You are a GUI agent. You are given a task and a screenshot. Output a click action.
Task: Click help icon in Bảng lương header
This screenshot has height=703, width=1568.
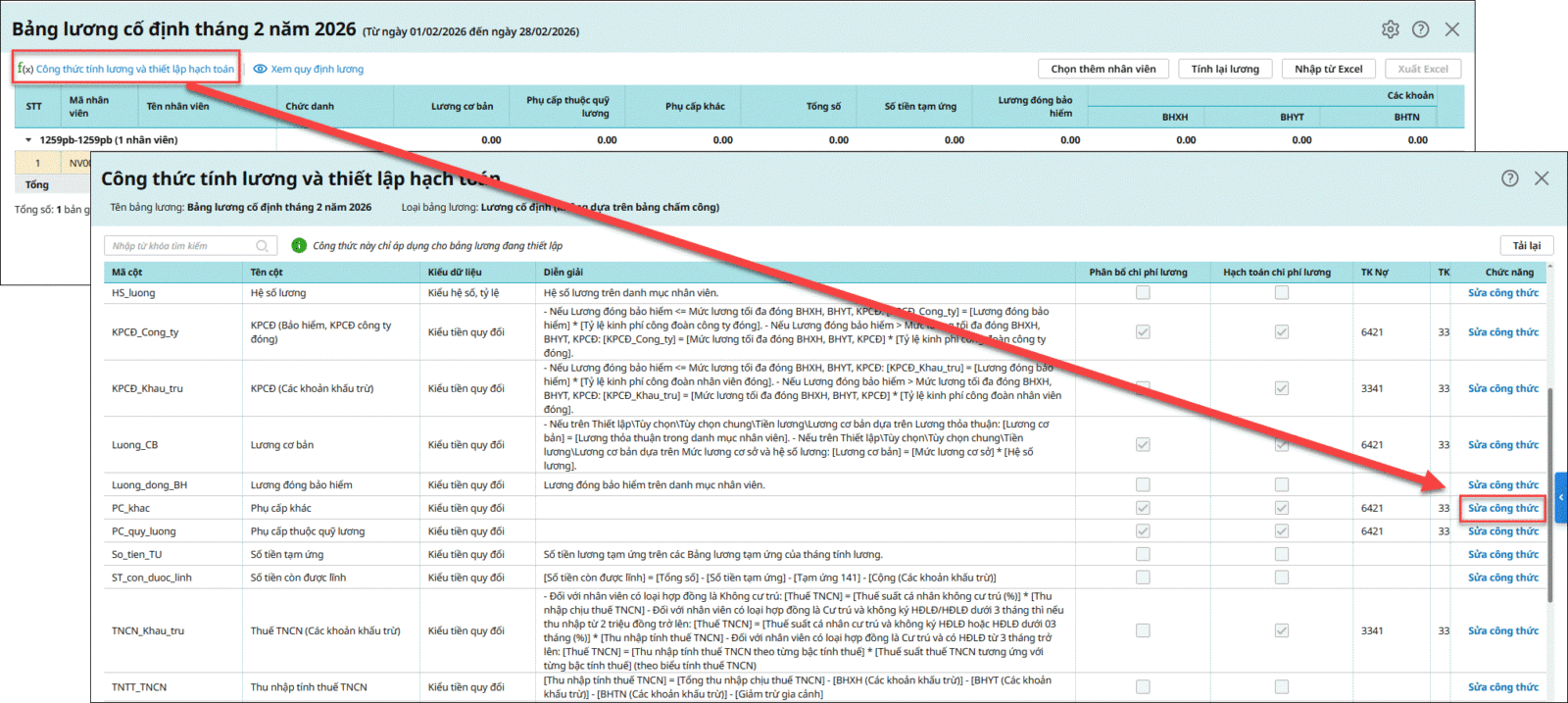pos(1420,29)
